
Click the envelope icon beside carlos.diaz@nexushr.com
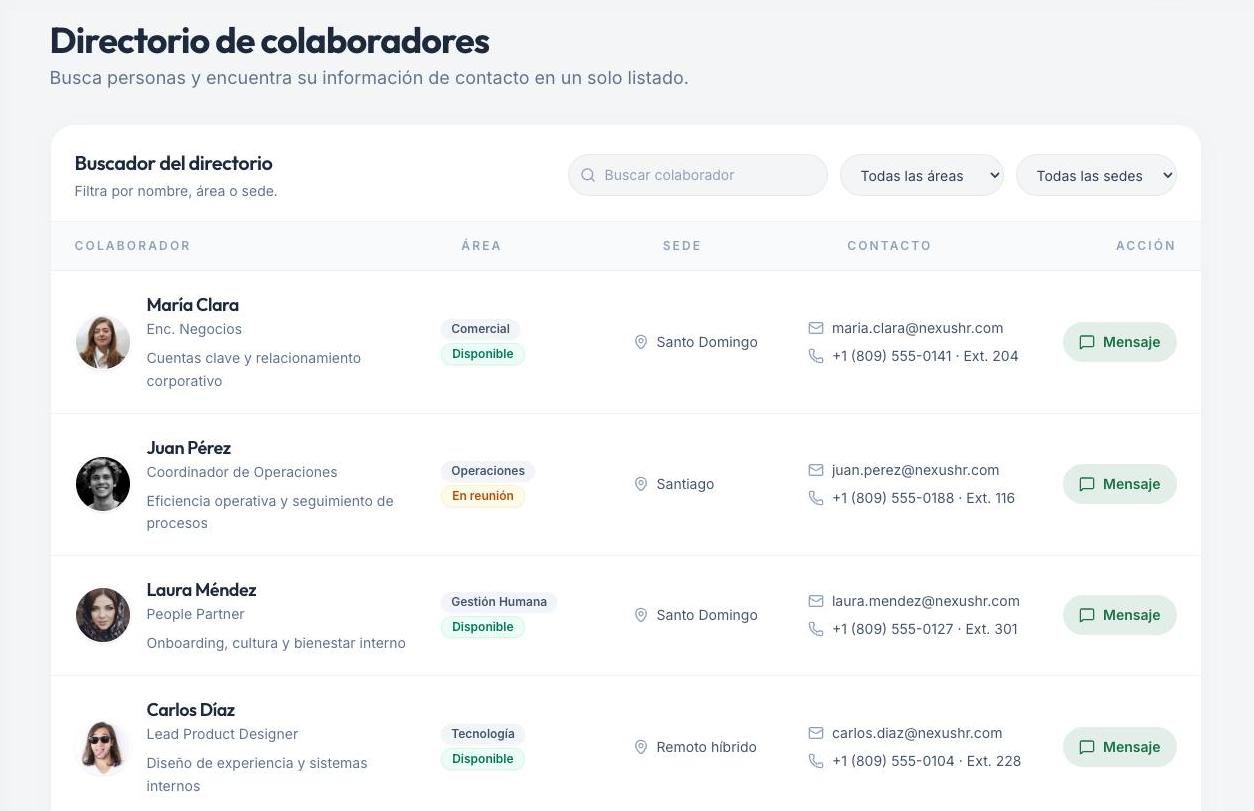[816, 733]
